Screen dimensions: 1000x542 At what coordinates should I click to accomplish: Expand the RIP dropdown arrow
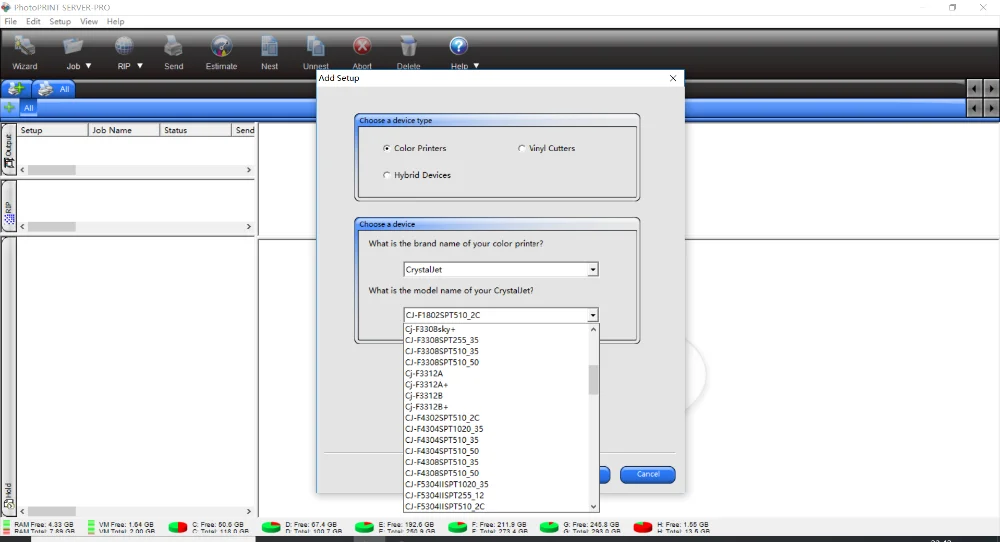(140, 66)
